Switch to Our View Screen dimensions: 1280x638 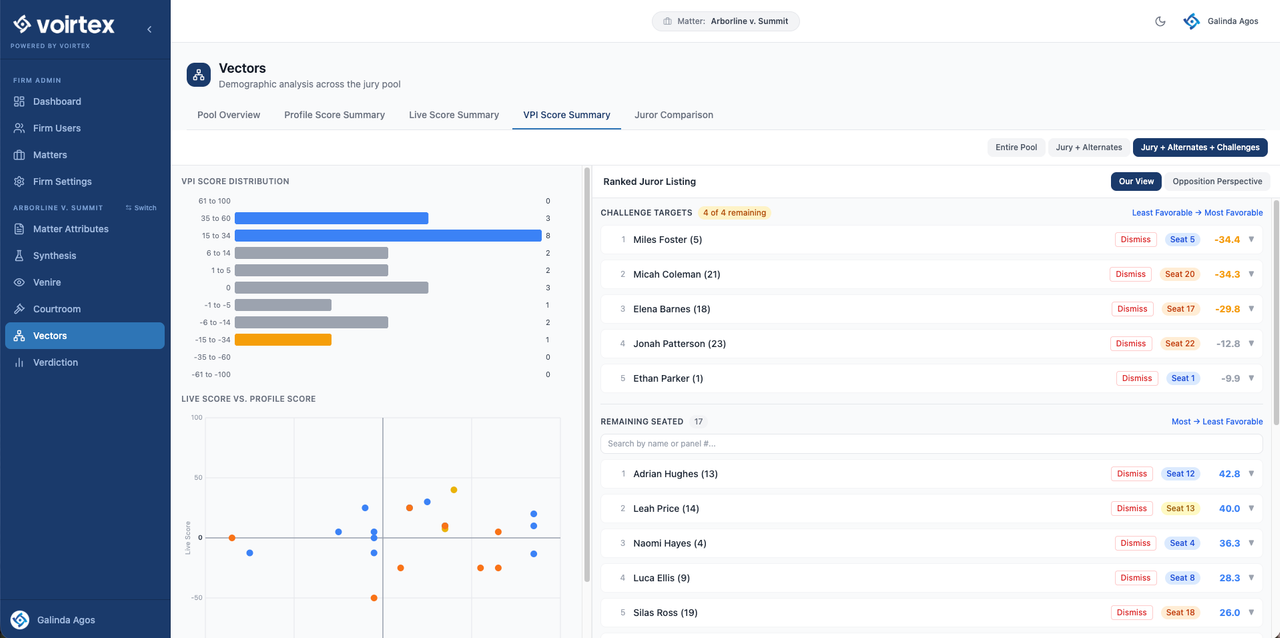point(1136,181)
